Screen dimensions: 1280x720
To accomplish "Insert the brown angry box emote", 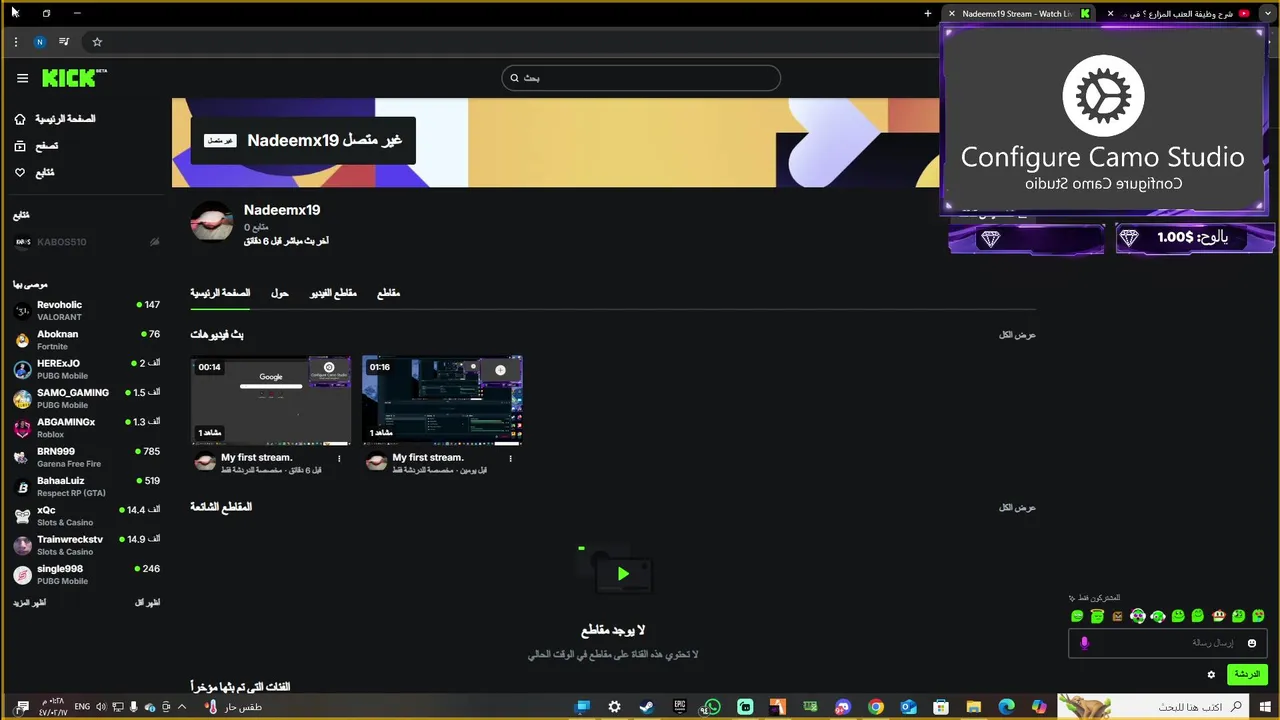I will pyautogui.click(x=1117, y=616).
